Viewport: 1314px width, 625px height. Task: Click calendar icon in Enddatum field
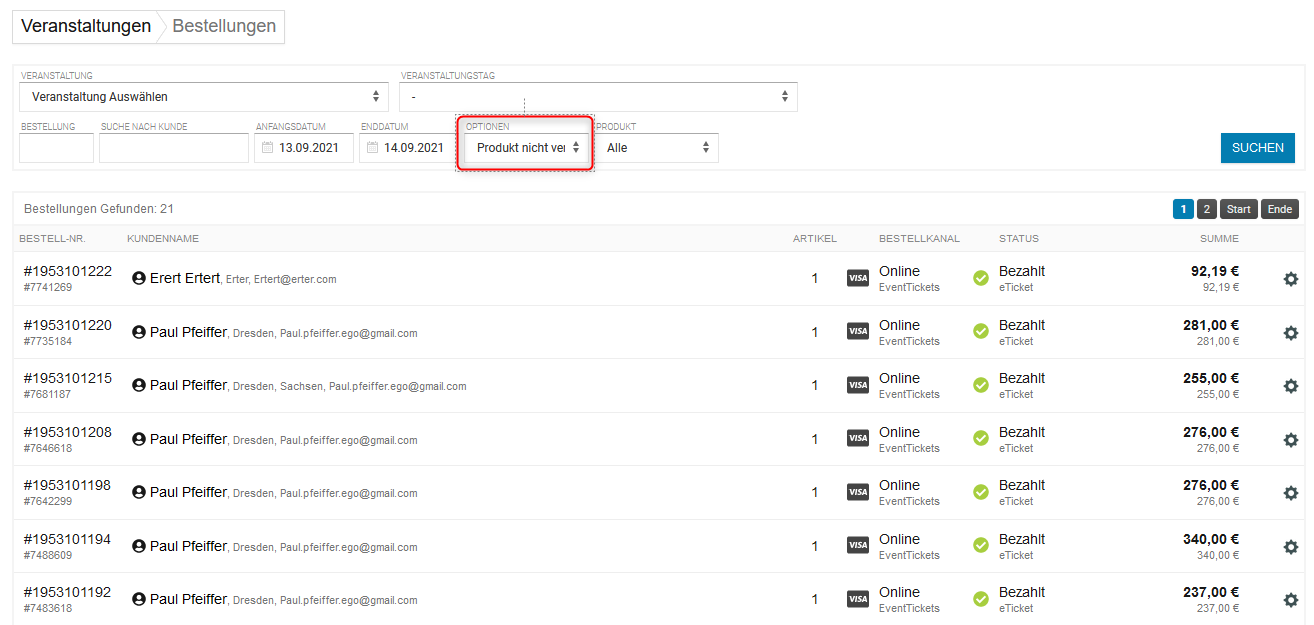[x=372, y=148]
